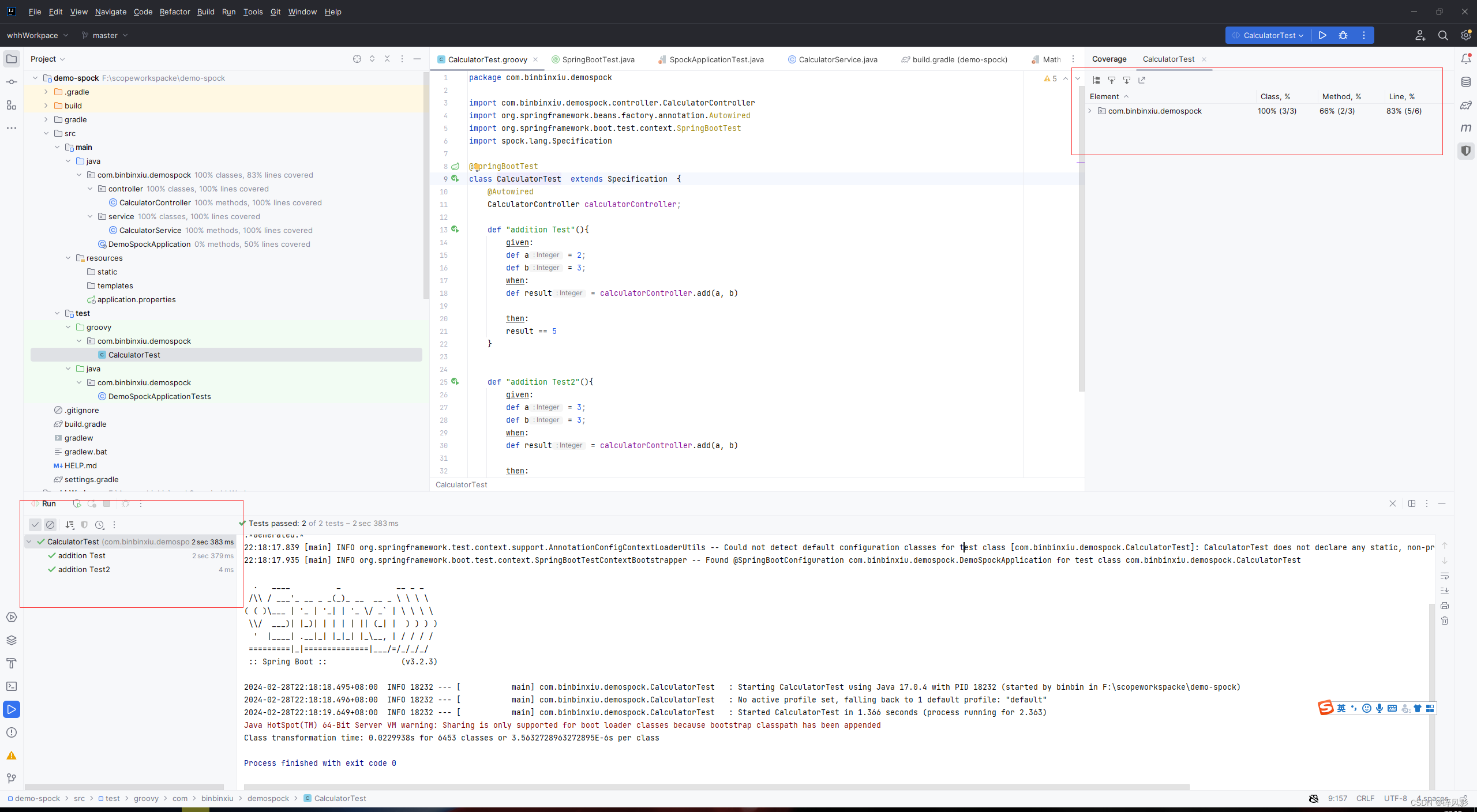
Task: Open the Terminal tool window
Action: pyautogui.click(x=12, y=686)
